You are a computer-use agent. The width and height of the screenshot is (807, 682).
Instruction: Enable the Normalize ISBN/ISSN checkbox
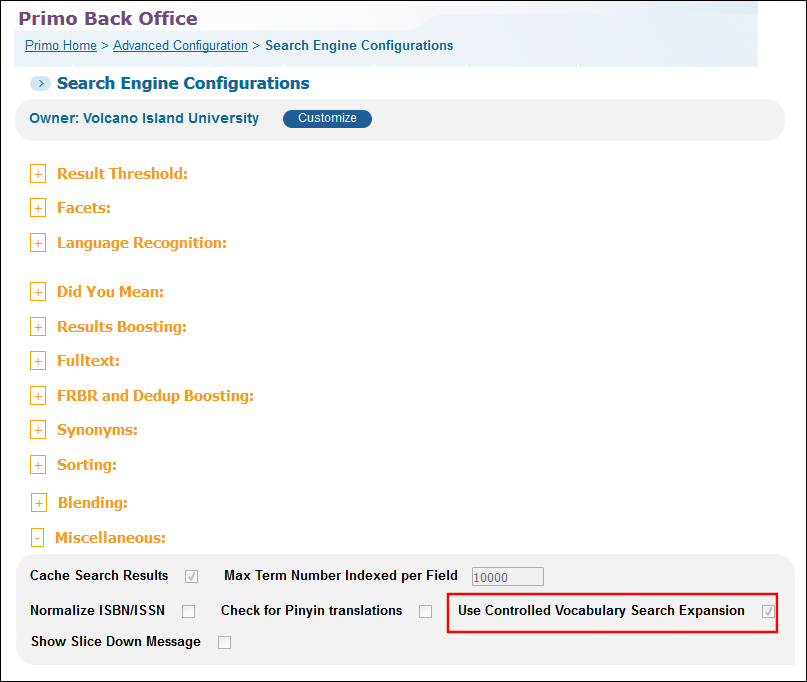pyautogui.click(x=188, y=611)
